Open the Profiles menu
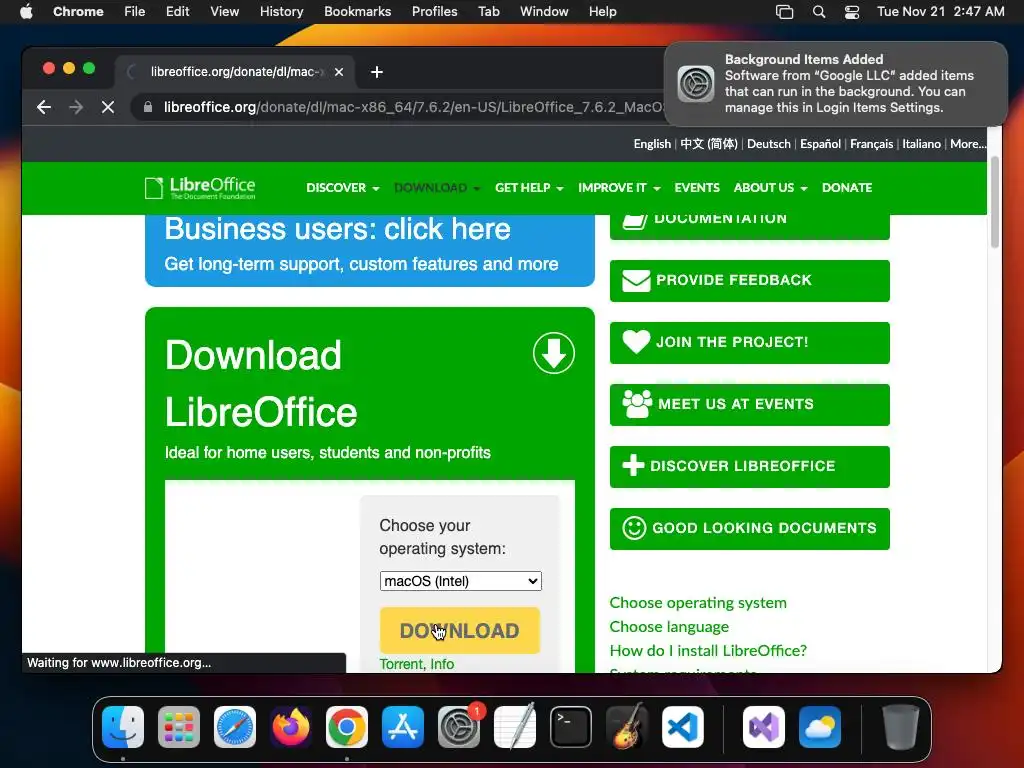Image resolution: width=1024 pixels, height=768 pixels. tap(434, 11)
